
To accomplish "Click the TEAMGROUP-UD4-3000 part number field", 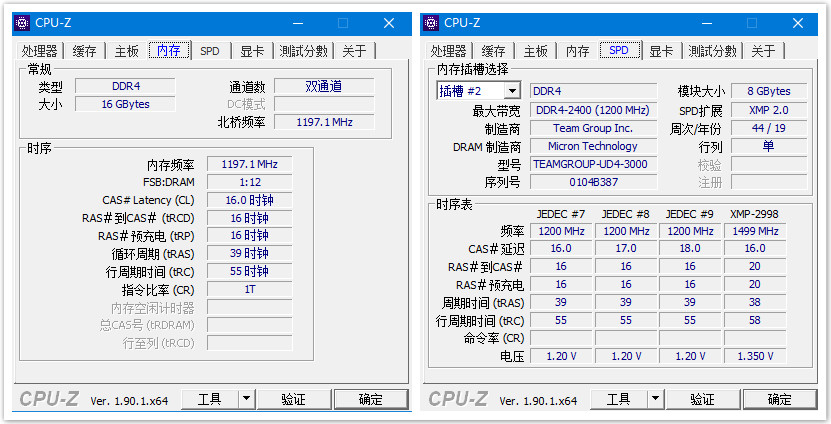I will 593,164.
